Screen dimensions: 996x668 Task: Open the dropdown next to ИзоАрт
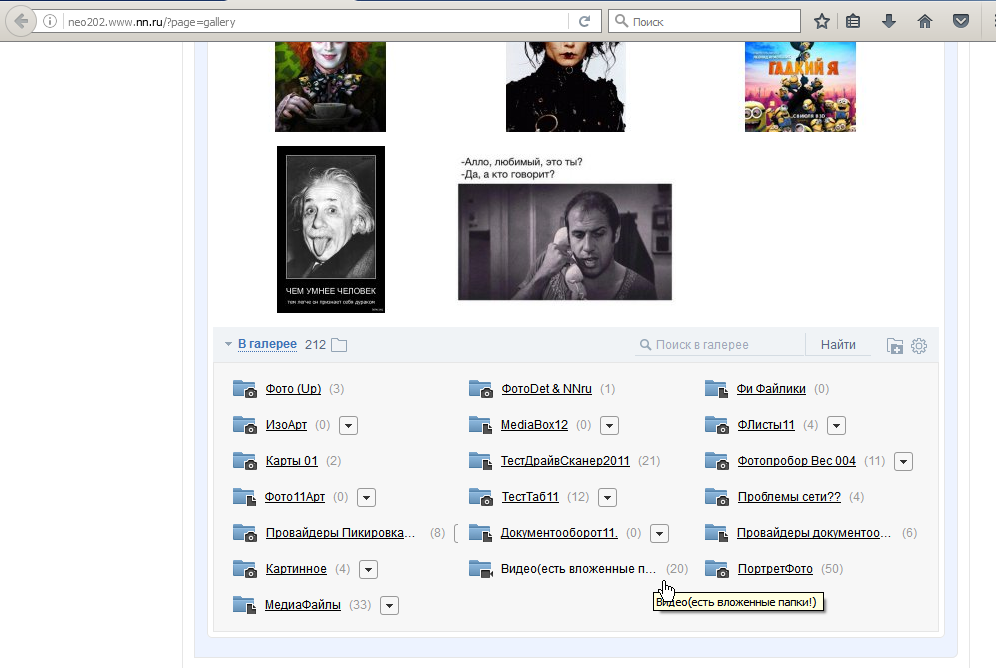tap(348, 425)
